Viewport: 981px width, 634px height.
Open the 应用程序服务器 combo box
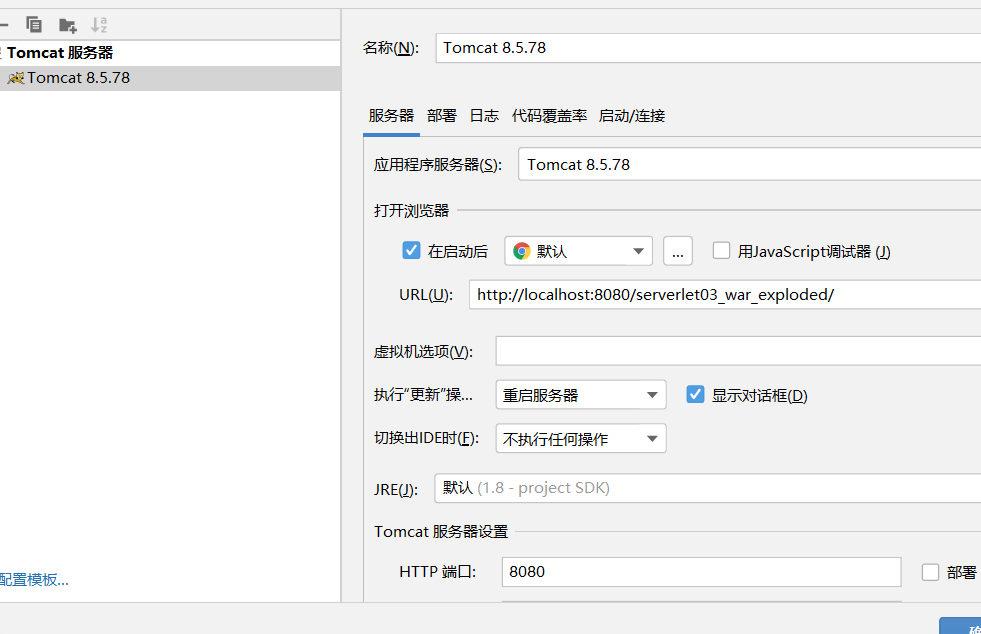tap(750, 164)
